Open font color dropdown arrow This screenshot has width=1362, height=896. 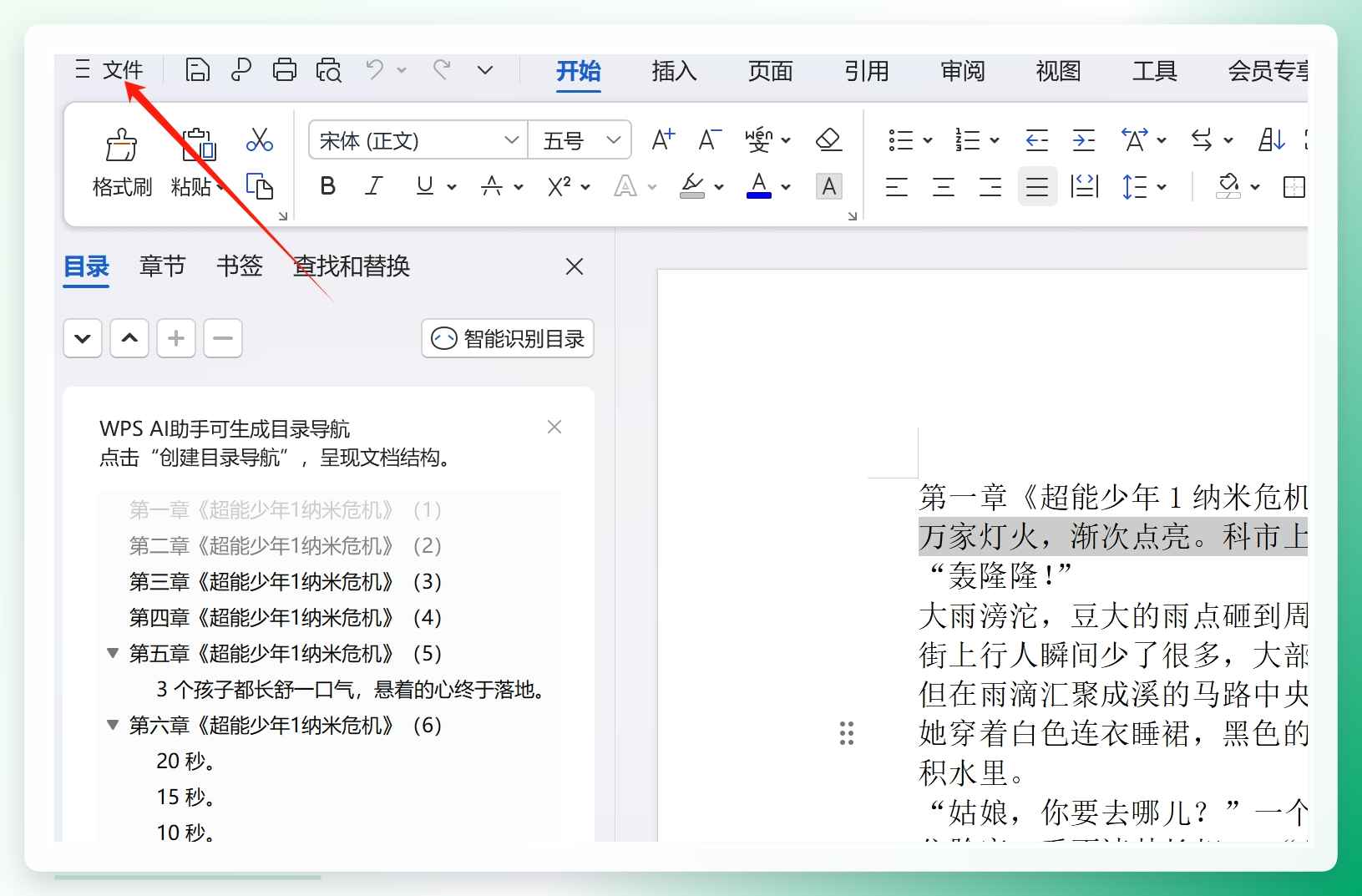(786, 187)
